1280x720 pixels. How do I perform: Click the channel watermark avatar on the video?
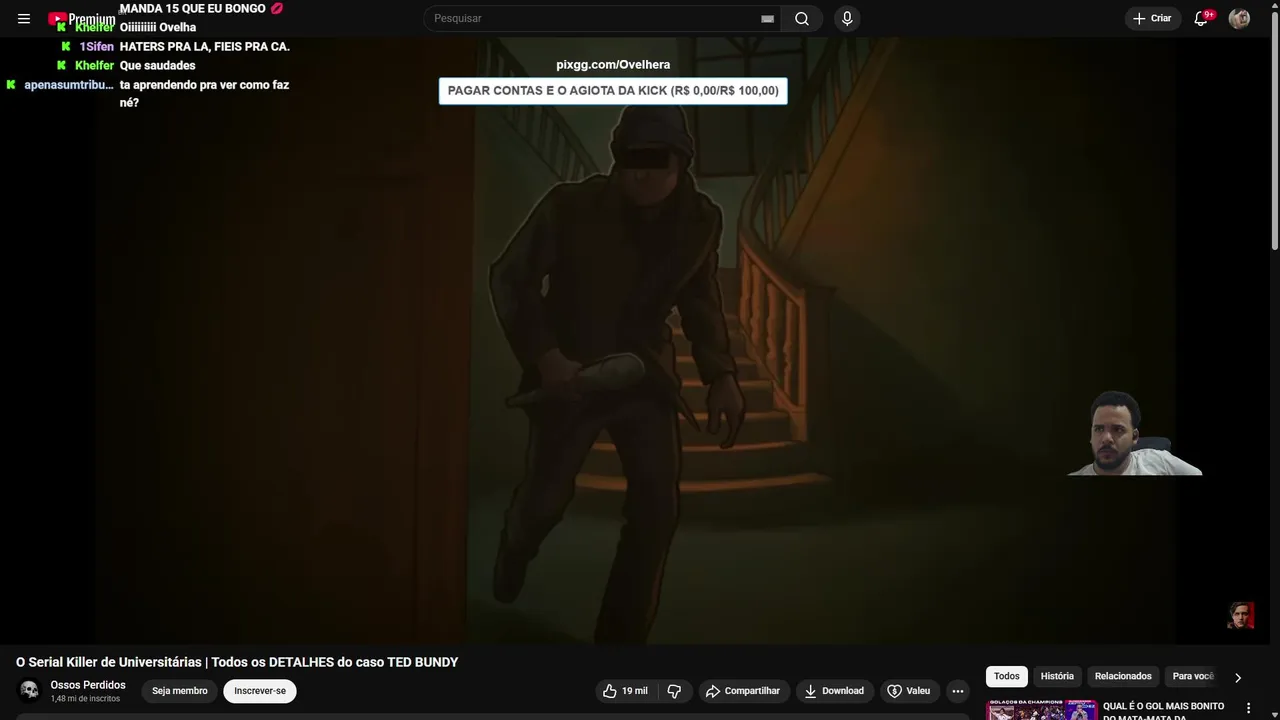(x=1241, y=615)
